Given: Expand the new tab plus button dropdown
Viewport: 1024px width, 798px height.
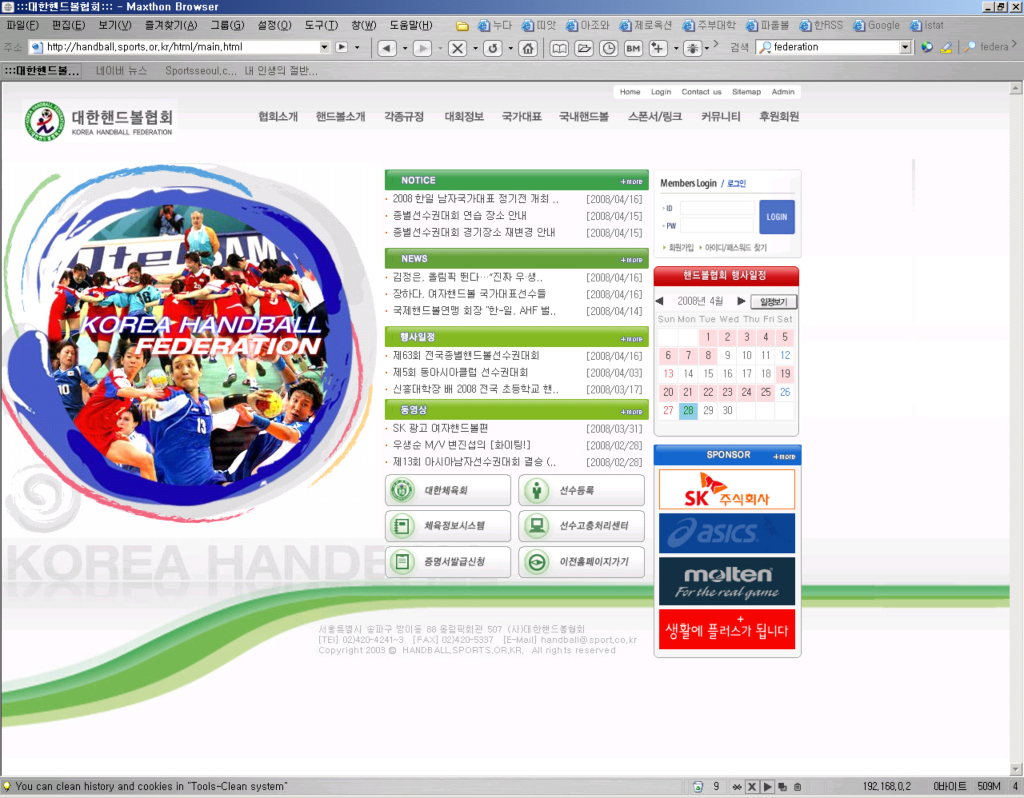Looking at the screenshot, I should [675, 48].
